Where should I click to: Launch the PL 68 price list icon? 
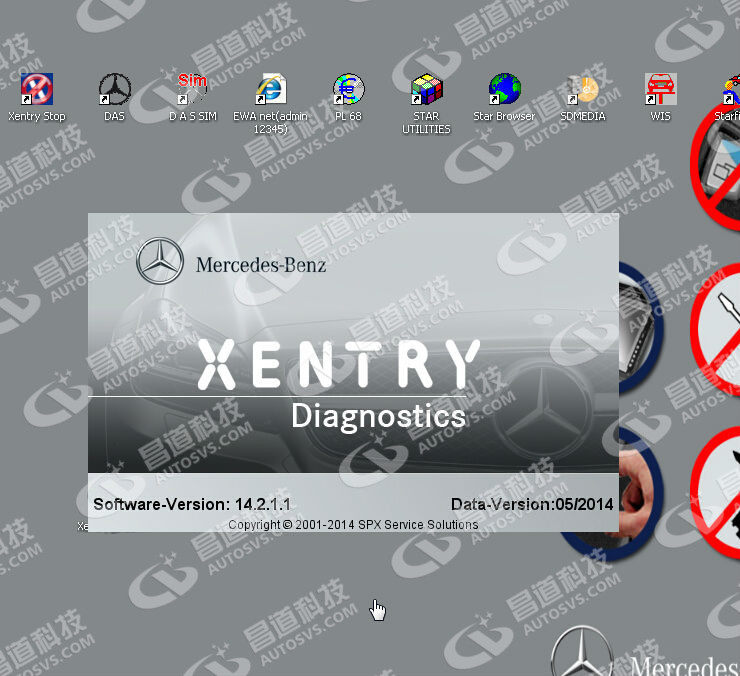pos(348,89)
